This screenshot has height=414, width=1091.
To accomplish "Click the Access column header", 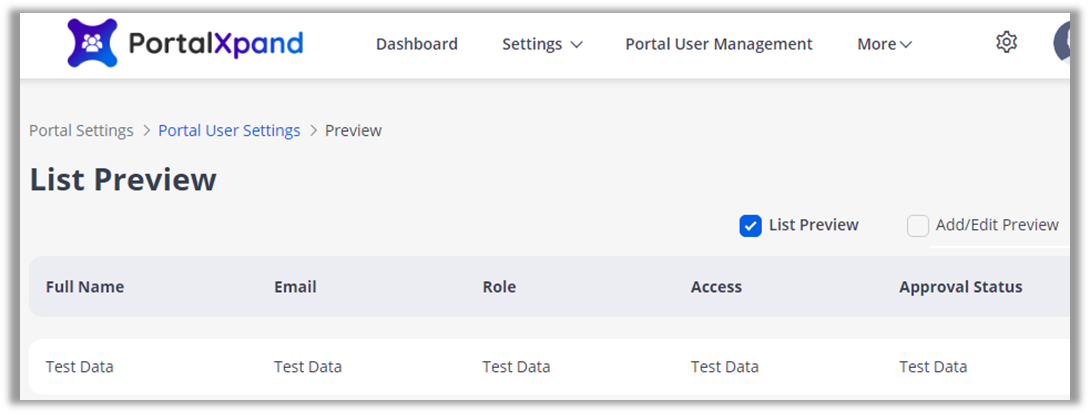I will (716, 287).
